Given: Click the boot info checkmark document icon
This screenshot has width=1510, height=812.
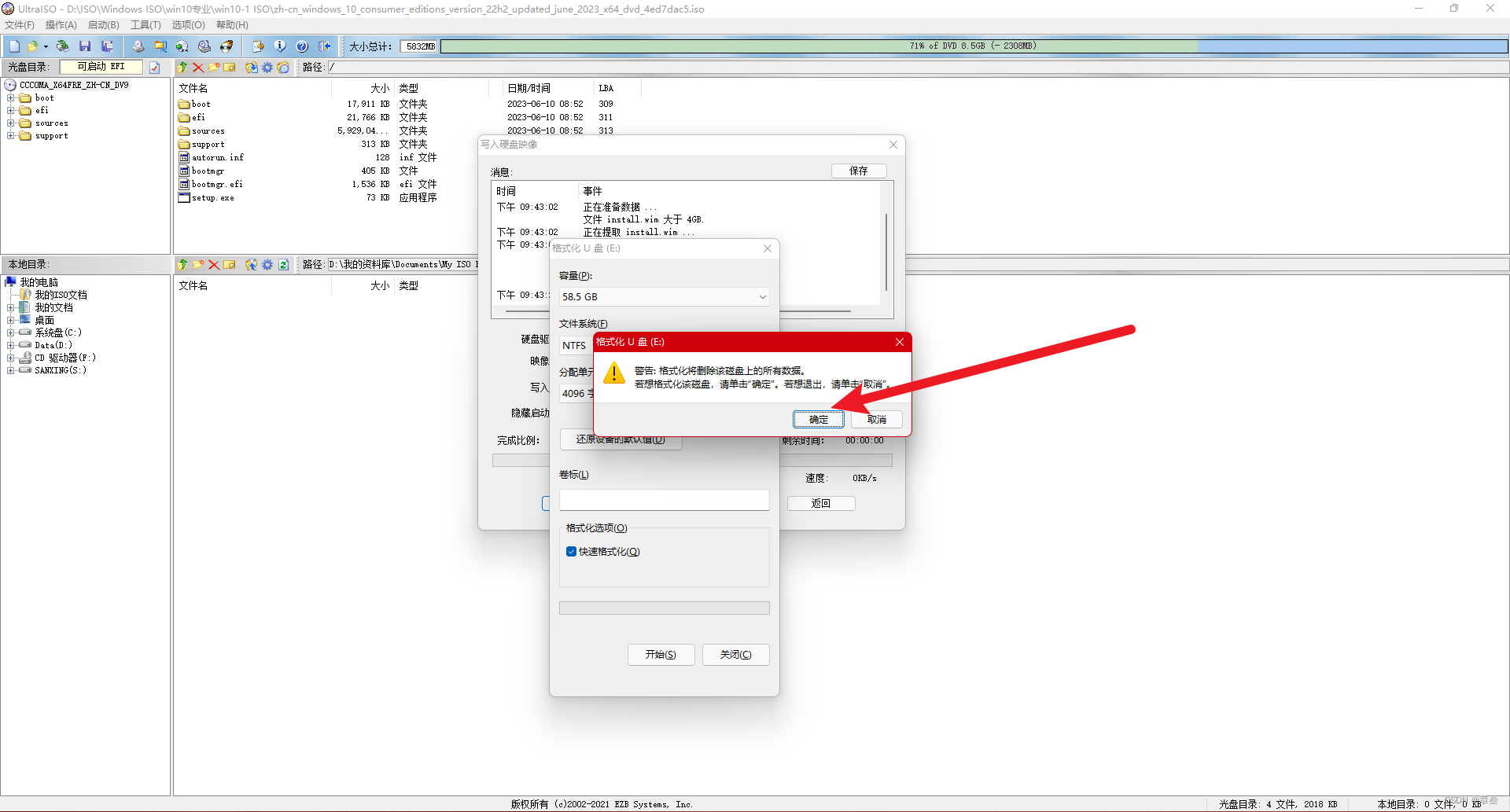Looking at the screenshot, I should tap(155, 68).
